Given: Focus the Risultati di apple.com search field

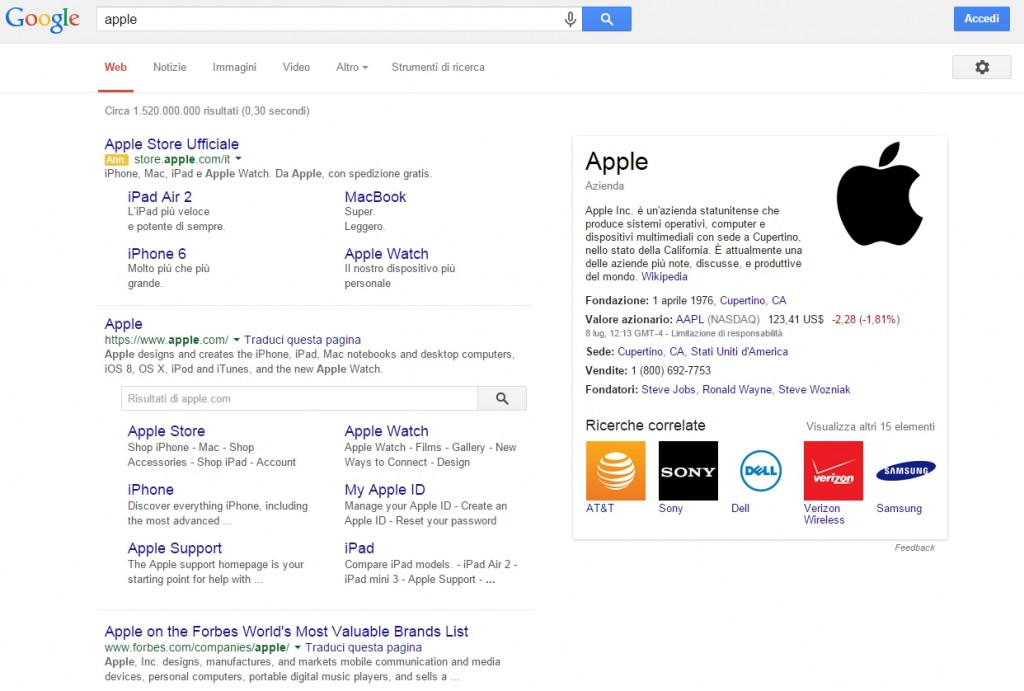Looking at the screenshot, I should (299, 398).
